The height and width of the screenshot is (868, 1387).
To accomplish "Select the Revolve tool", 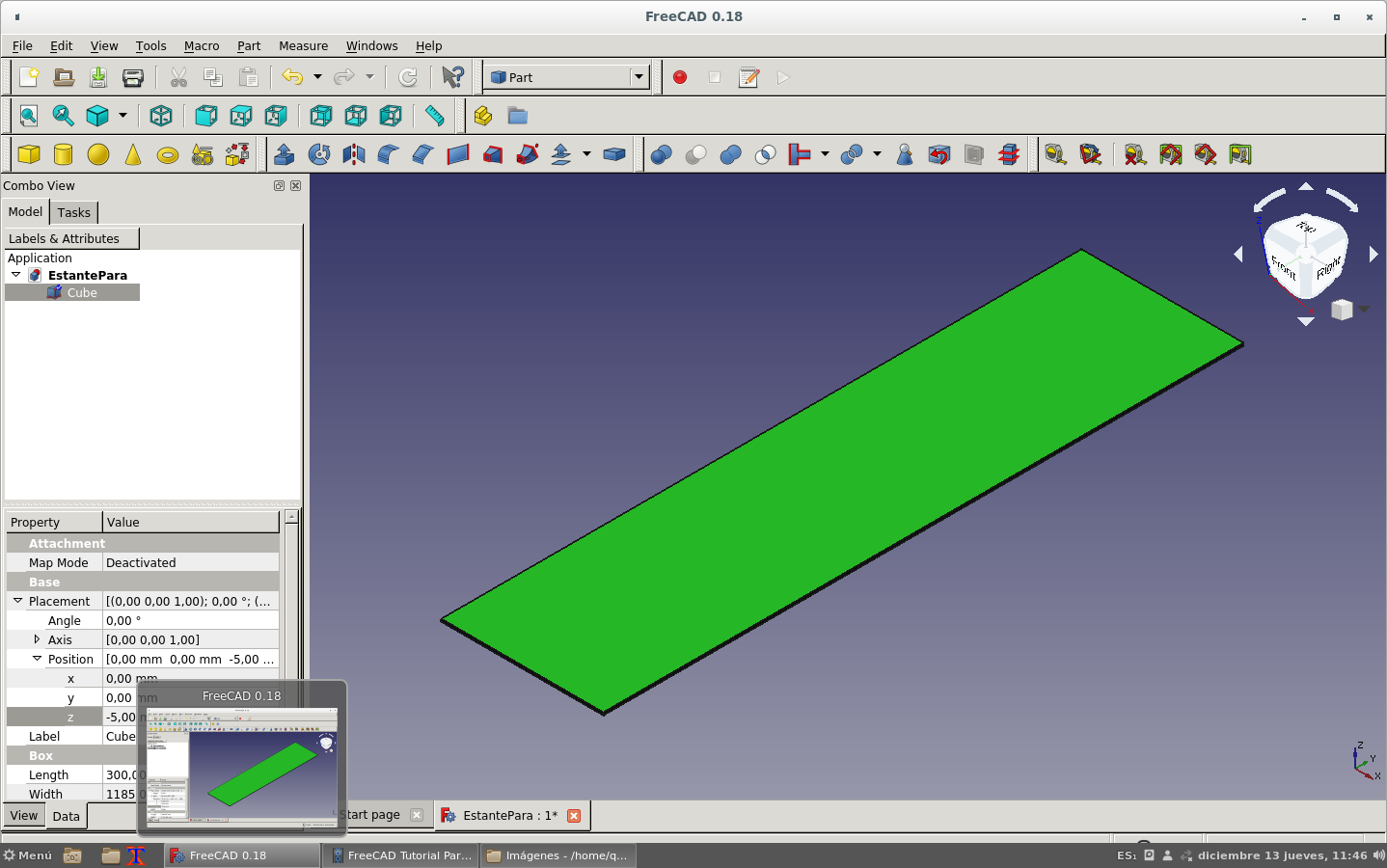I will [319, 154].
